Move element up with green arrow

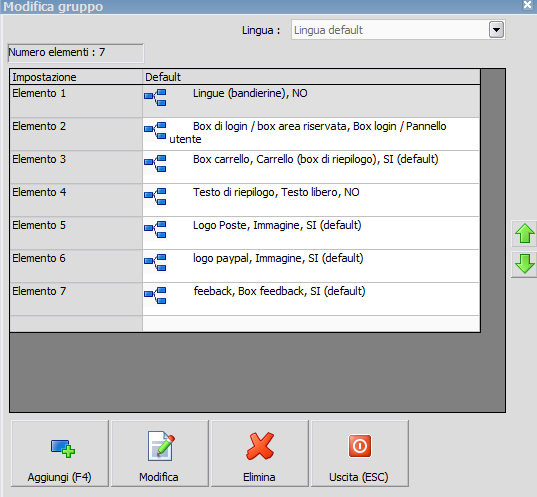tap(524, 234)
